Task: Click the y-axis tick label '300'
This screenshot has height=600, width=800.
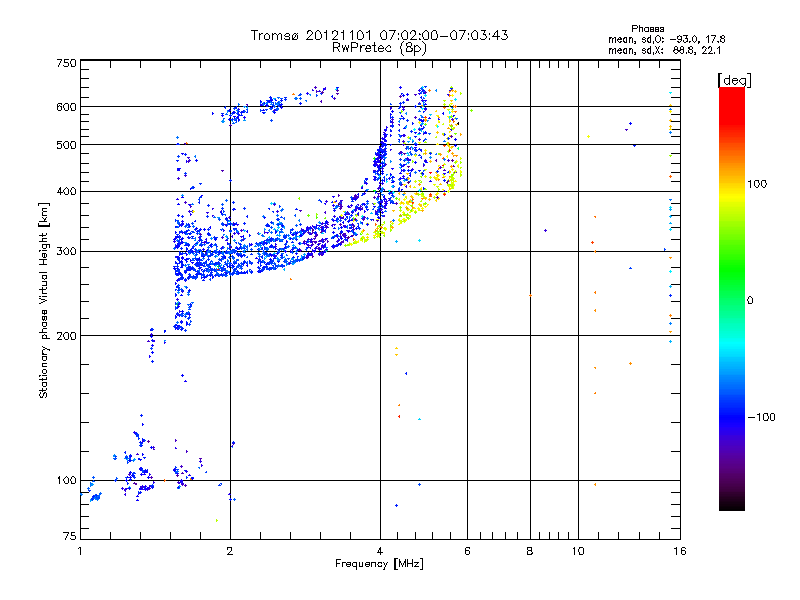Action: [66, 252]
